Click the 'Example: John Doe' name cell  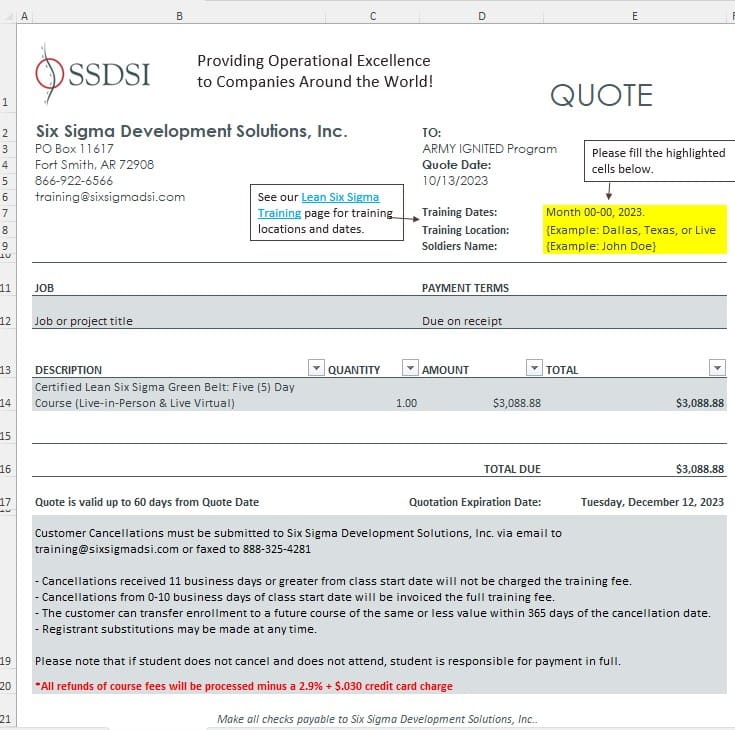(635, 246)
